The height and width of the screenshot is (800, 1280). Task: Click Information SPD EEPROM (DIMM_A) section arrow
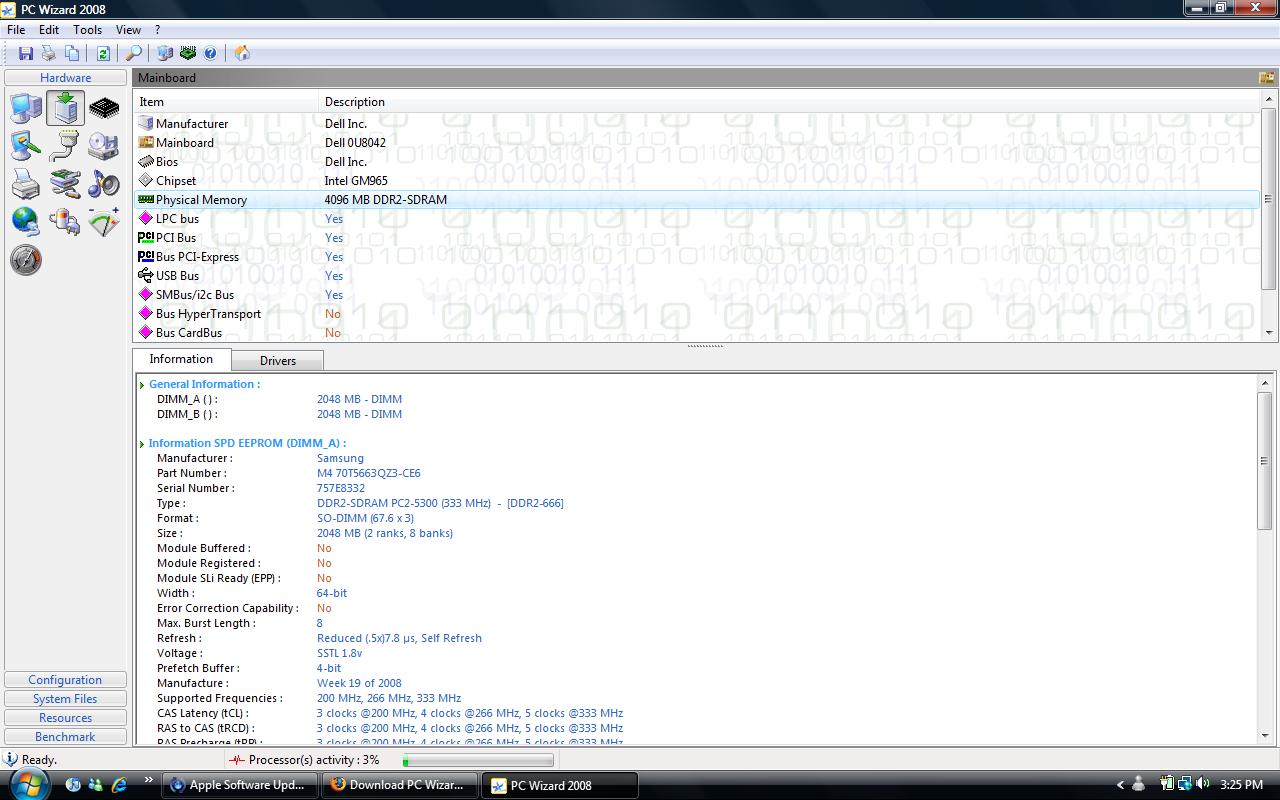(142, 444)
